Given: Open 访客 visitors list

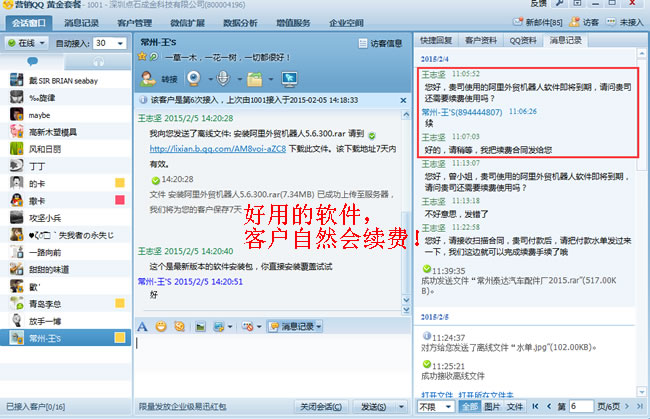Looking at the screenshot, I should (584, 22).
